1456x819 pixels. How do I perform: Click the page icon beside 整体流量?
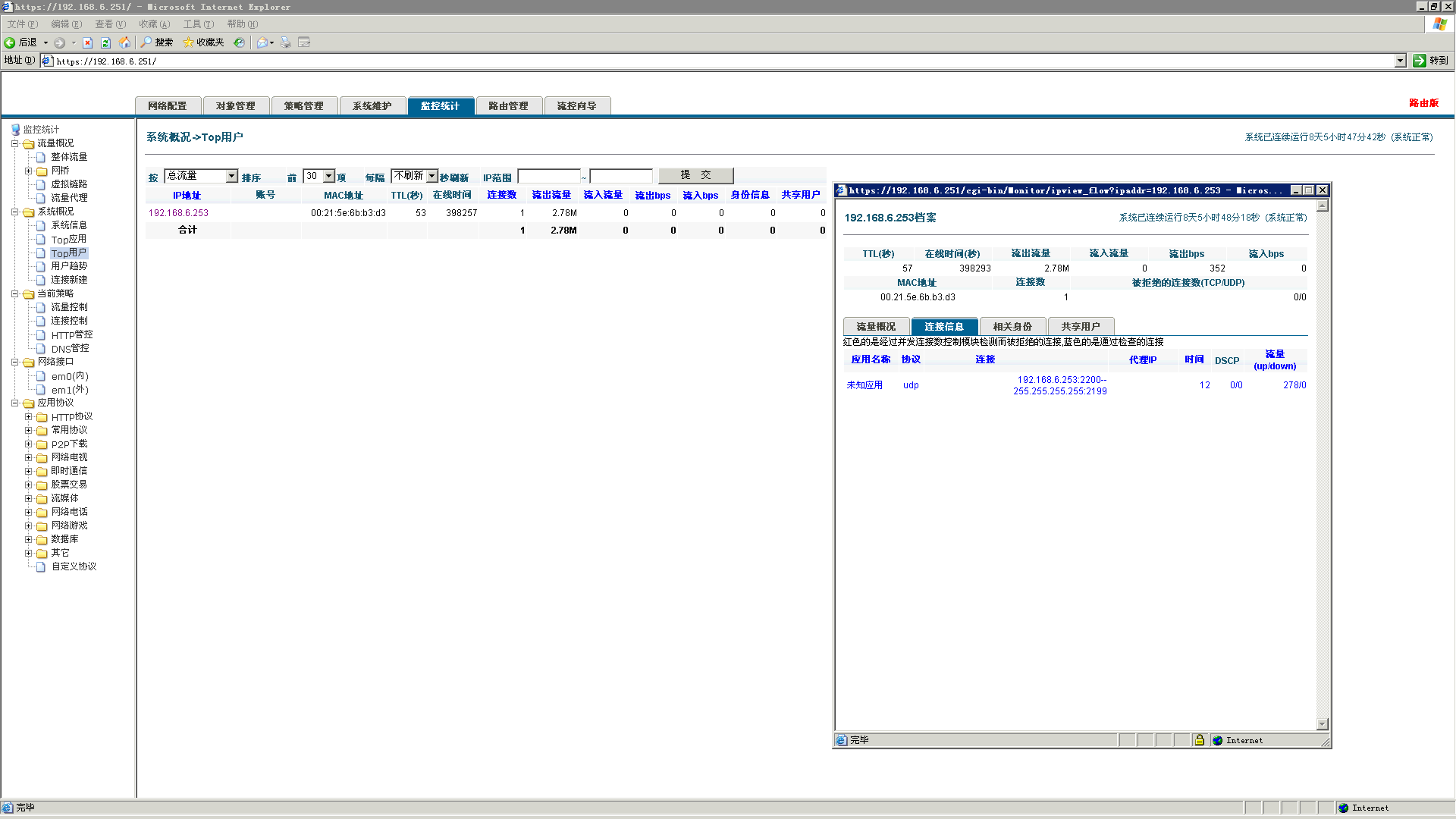(x=42, y=157)
